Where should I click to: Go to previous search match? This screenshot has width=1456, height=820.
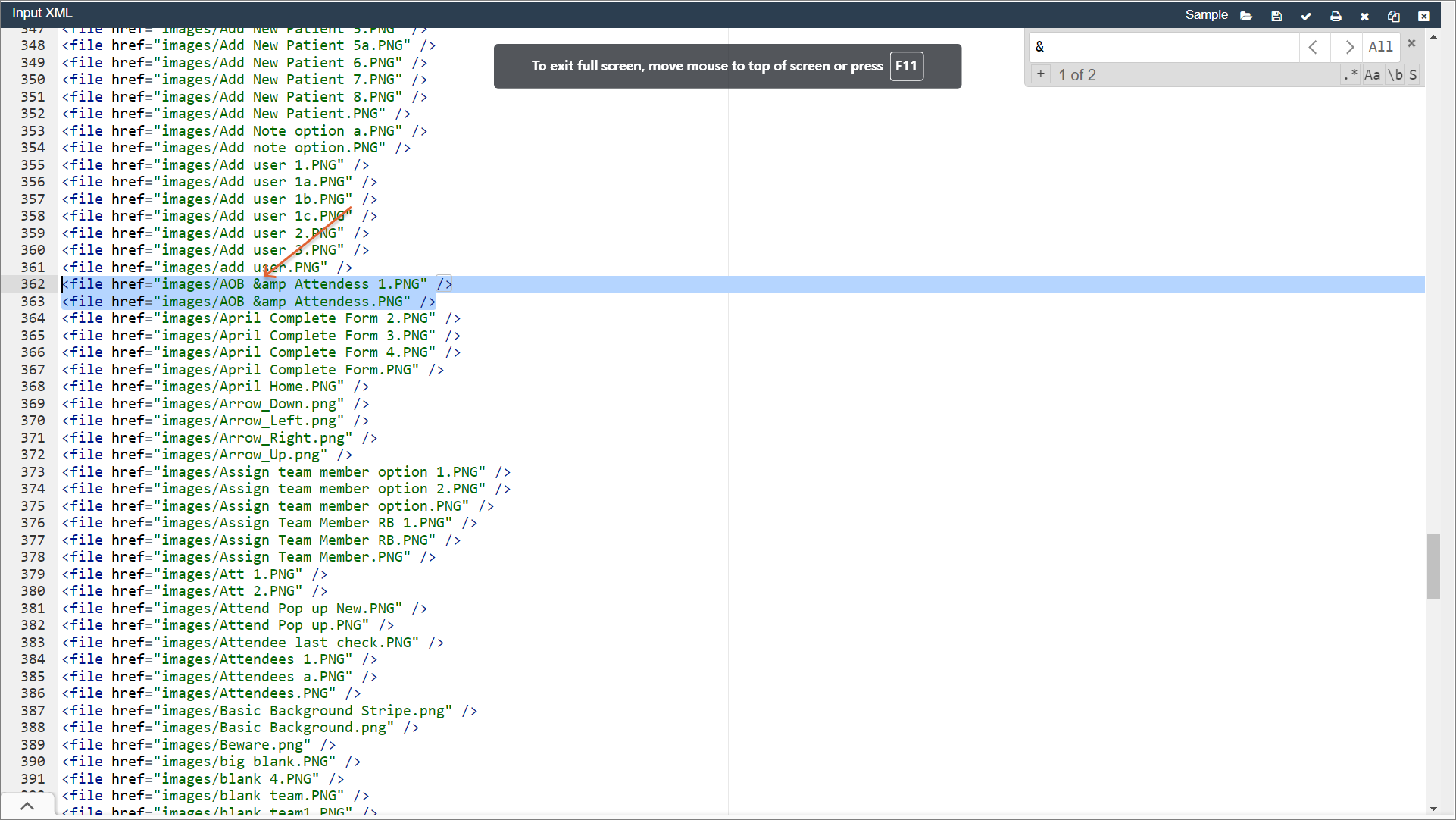[x=1314, y=47]
